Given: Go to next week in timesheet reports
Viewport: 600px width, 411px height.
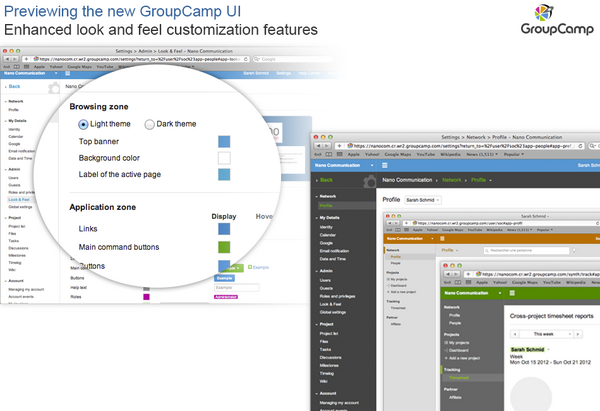Looking at the screenshot, I should (578, 334).
